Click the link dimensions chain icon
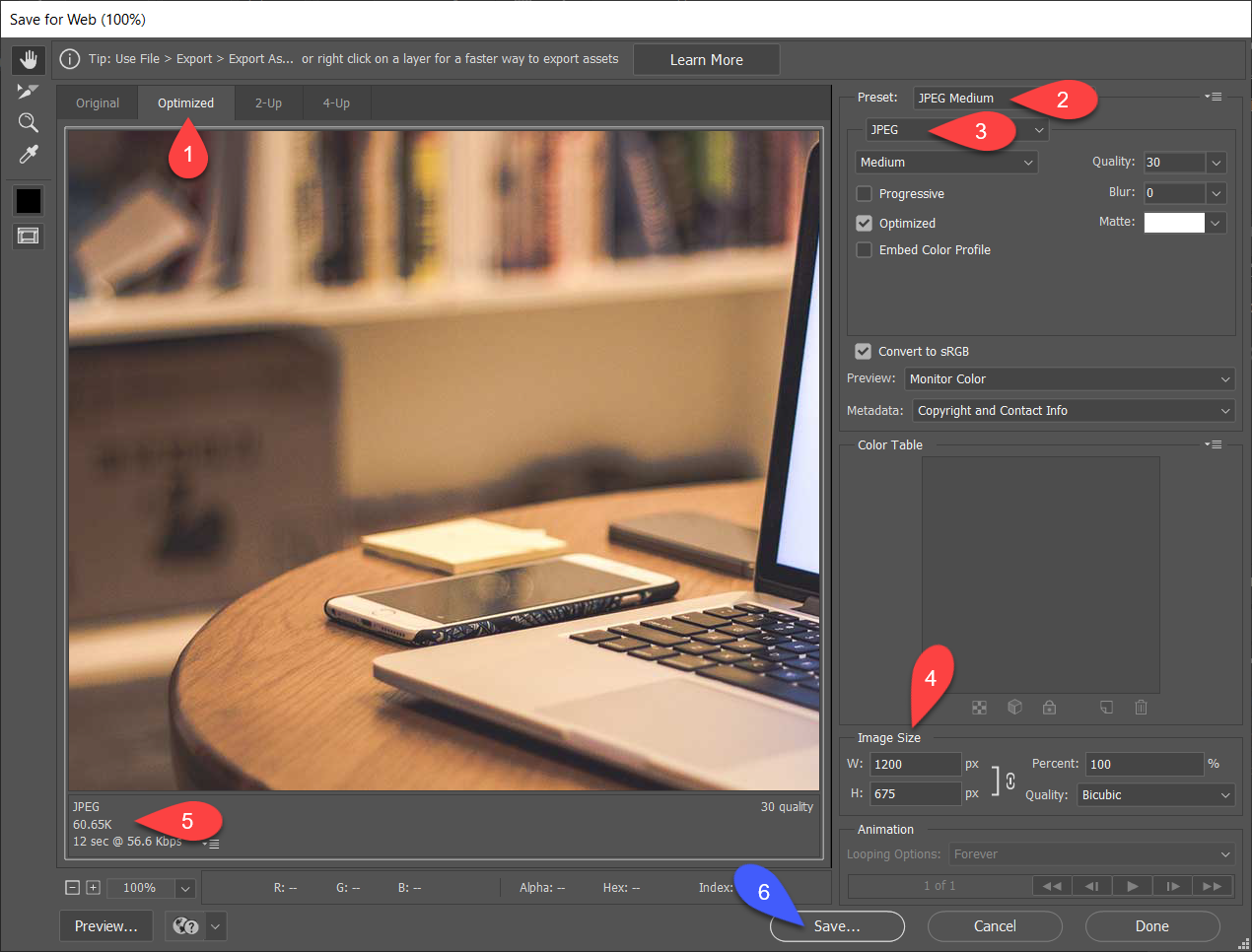Image resolution: width=1252 pixels, height=952 pixels. 1010,781
